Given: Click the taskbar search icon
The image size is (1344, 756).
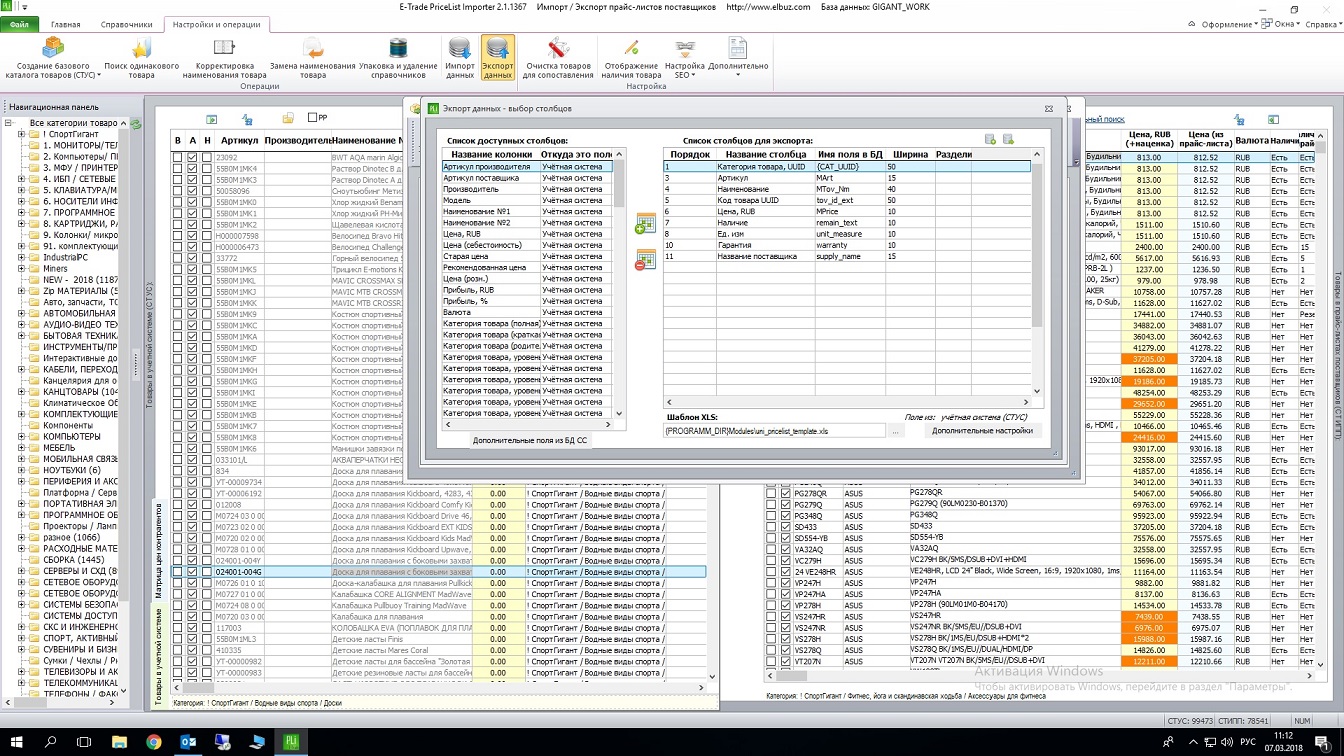Looking at the screenshot, I should (51, 742).
